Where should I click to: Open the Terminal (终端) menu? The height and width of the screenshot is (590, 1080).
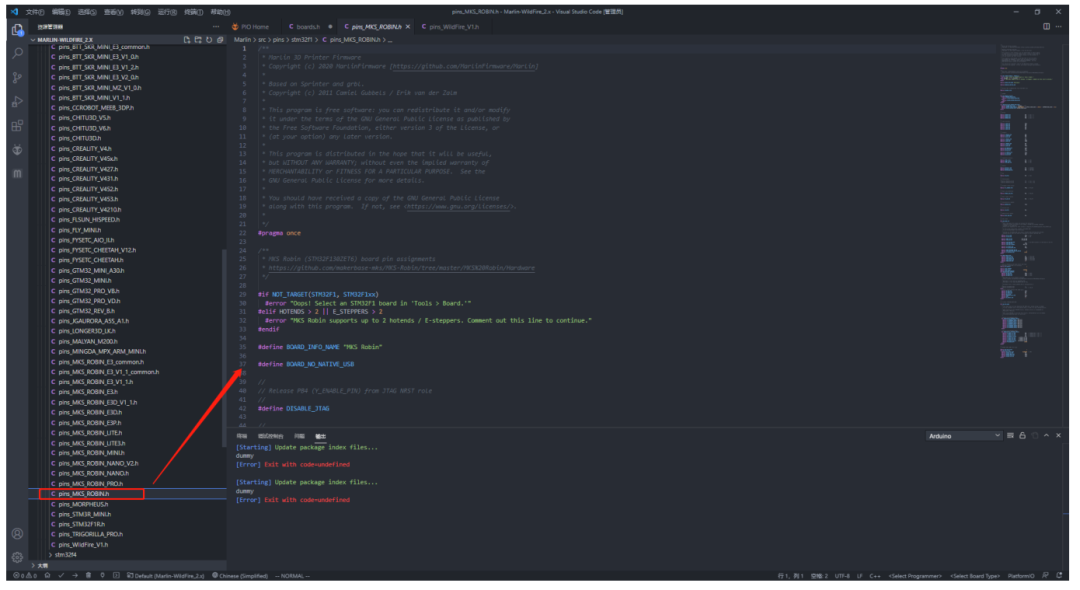tap(194, 12)
